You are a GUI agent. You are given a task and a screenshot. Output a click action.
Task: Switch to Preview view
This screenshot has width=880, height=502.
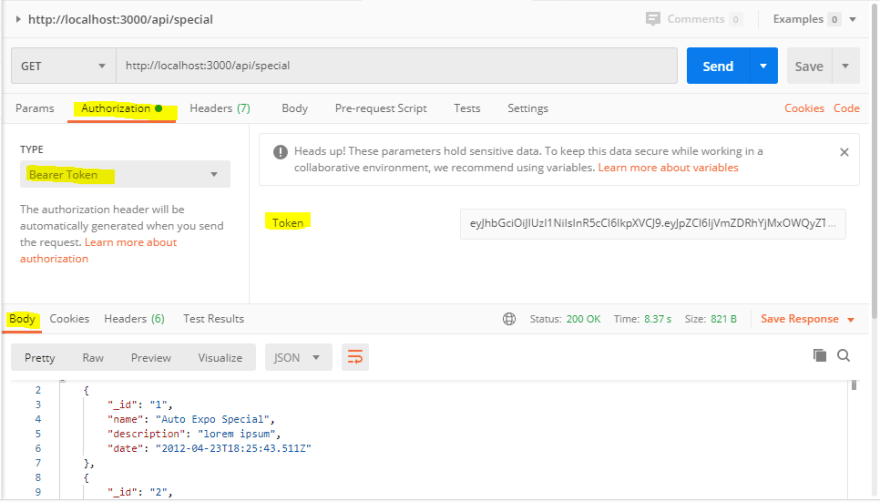pos(151,358)
